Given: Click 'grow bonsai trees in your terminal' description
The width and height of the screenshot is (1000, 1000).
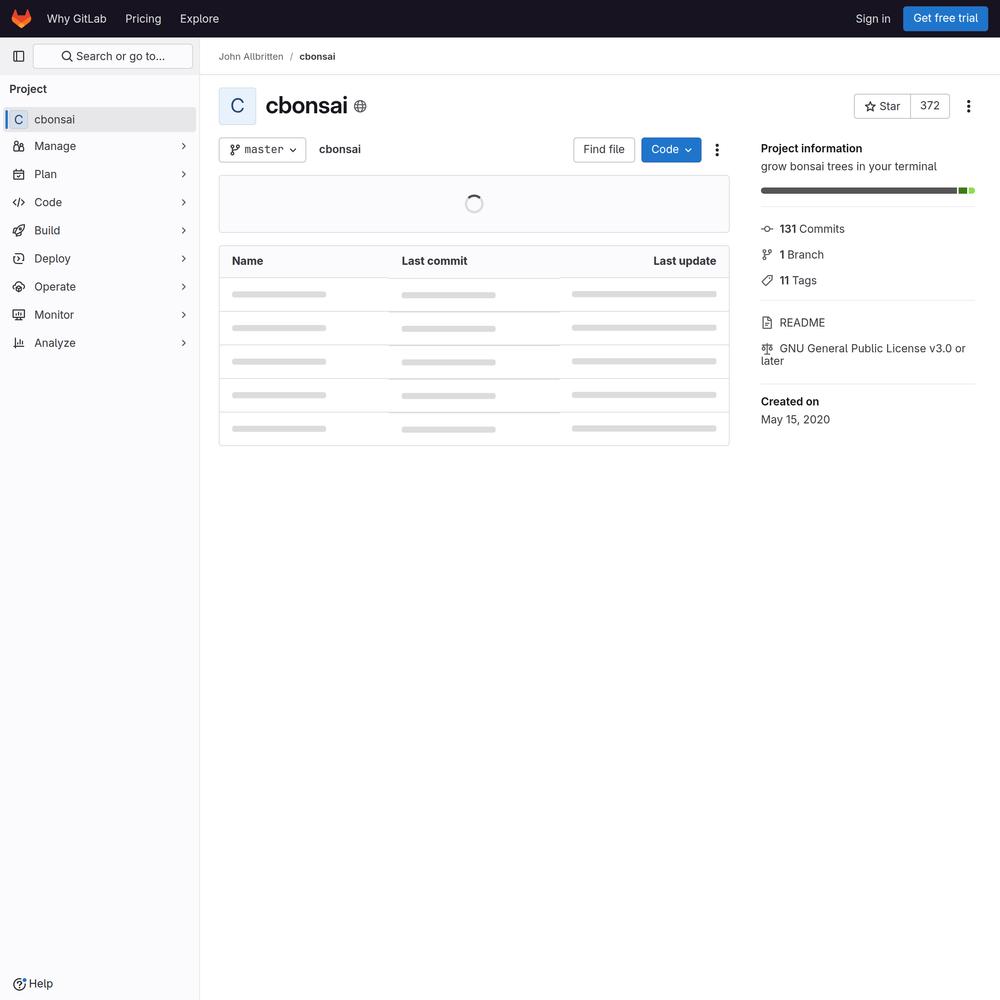Looking at the screenshot, I should click(848, 166).
